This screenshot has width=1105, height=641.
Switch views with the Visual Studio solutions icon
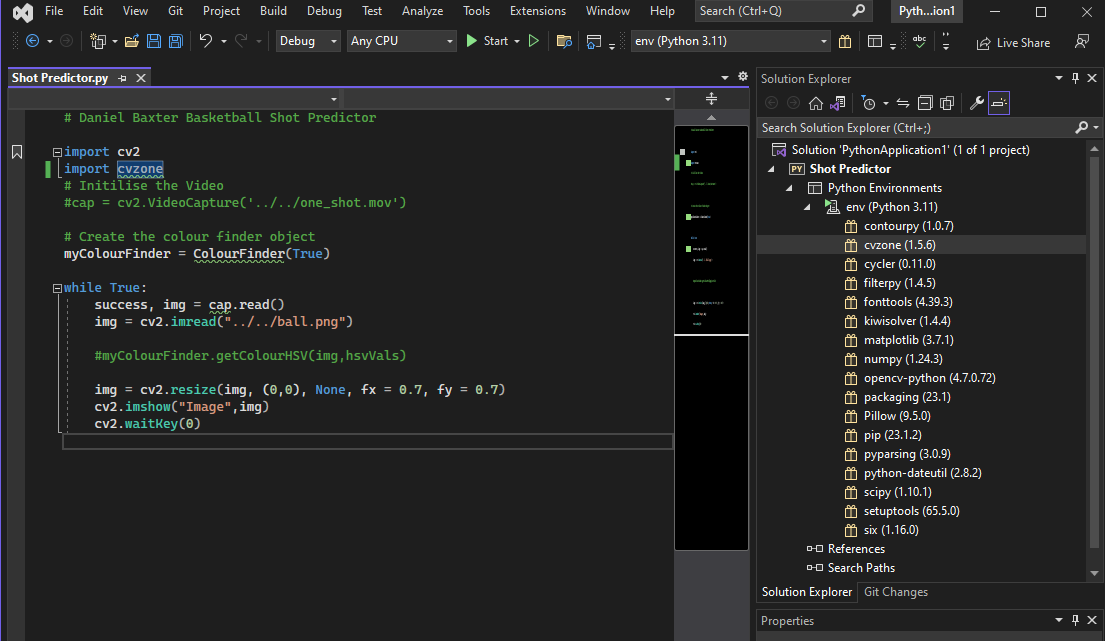point(837,104)
